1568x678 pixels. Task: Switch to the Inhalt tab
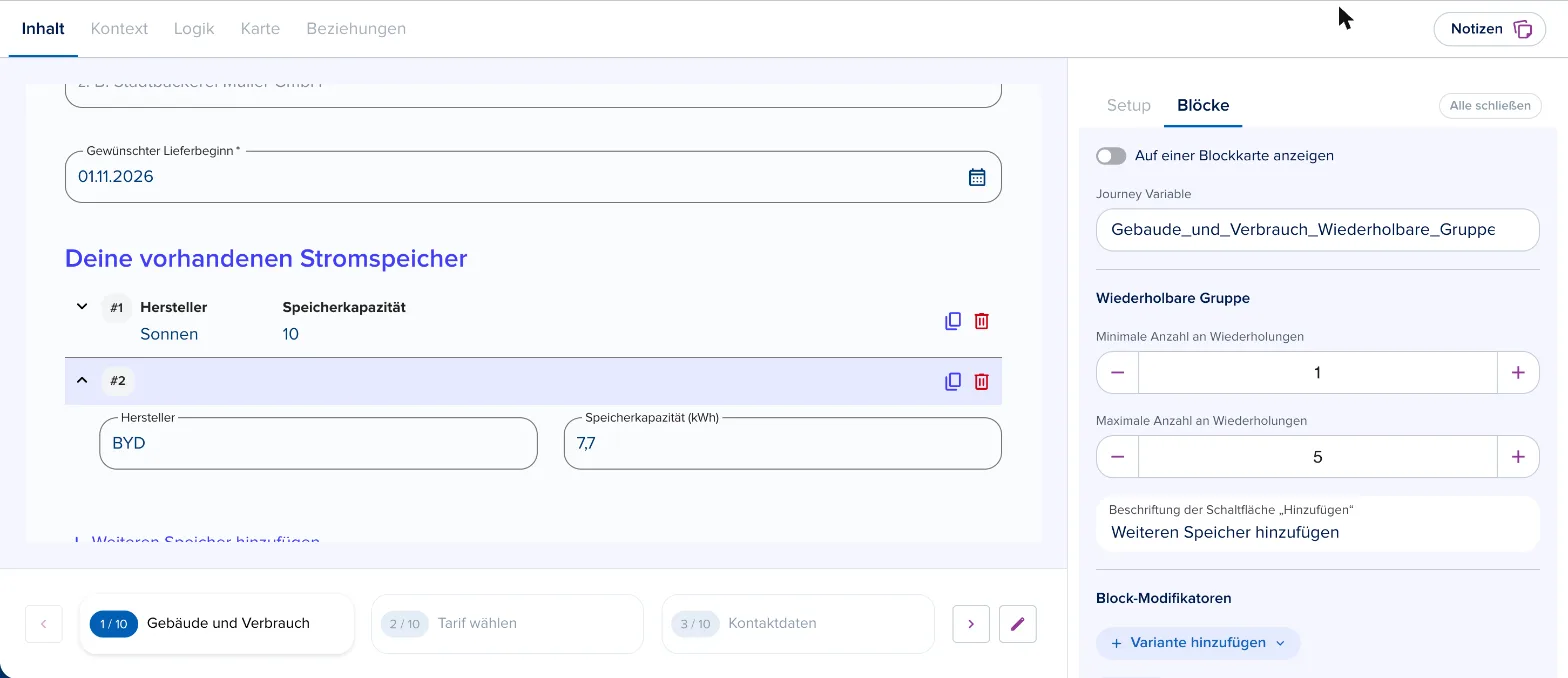43,29
